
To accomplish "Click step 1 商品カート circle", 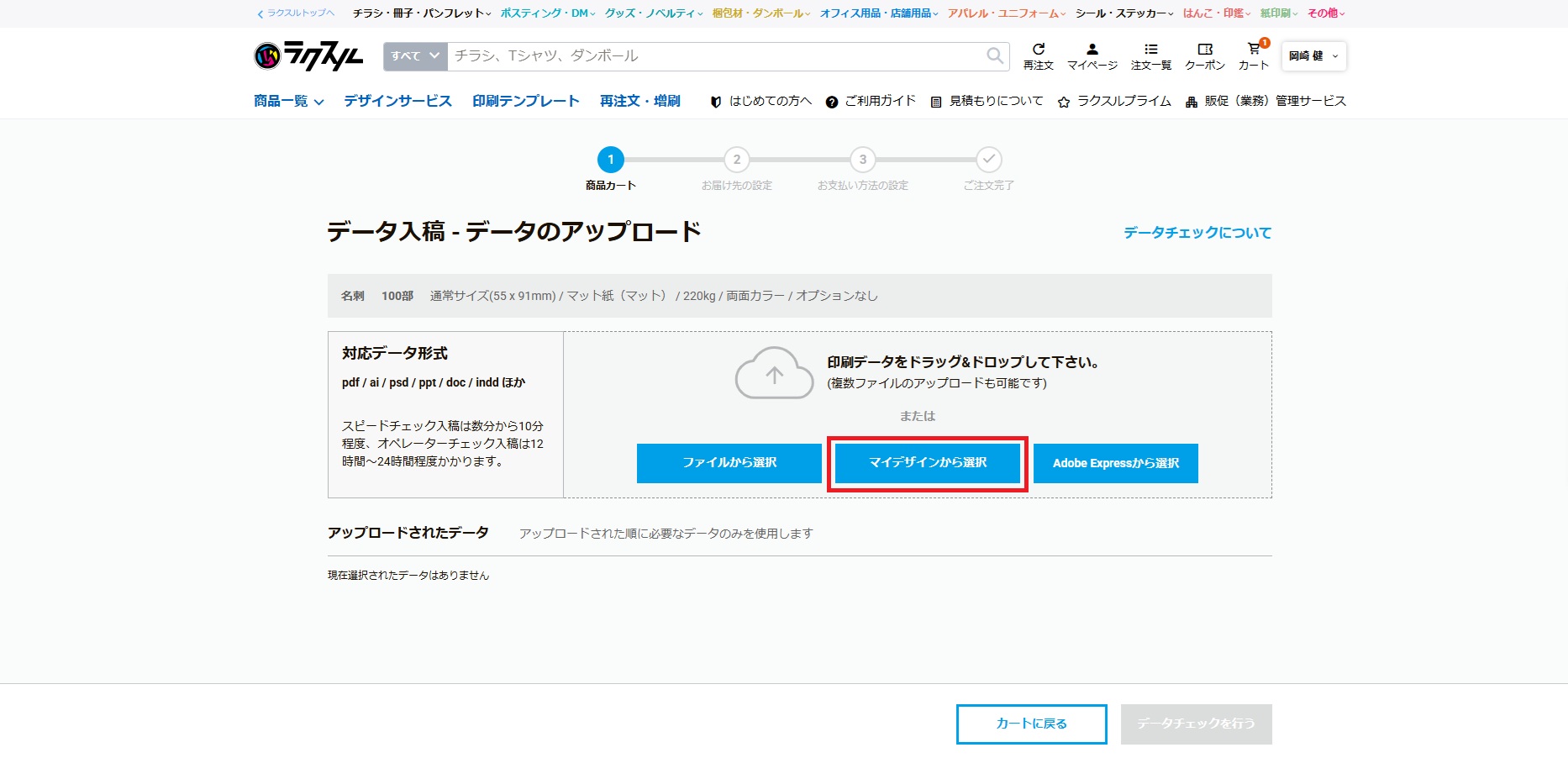I will pos(611,160).
